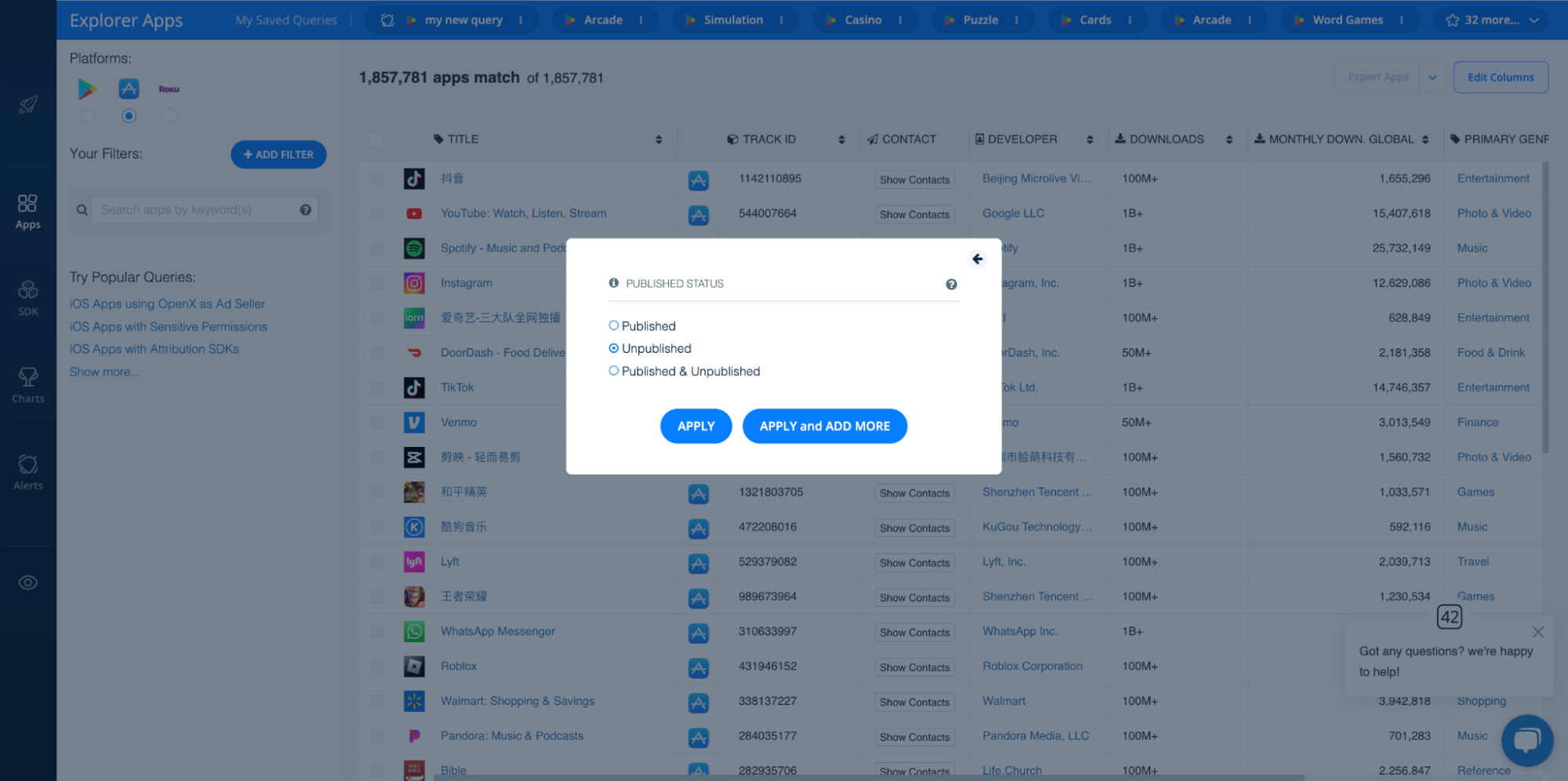Select the Google Play platform icon
The height and width of the screenshot is (781, 1568).
[87, 89]
